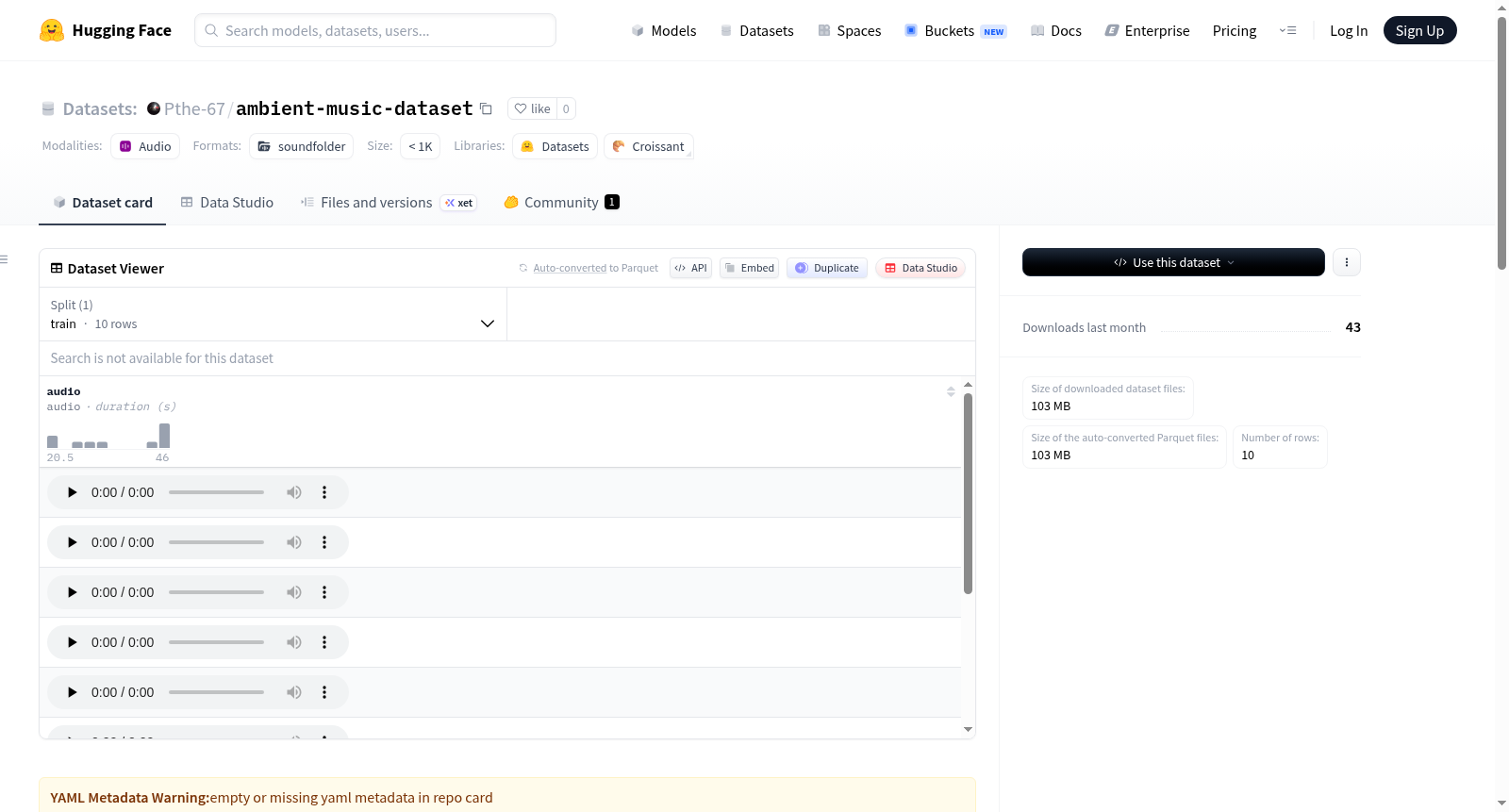Screen dimensions: 1509x812
Task: Select the soundfolder format tag
Action: coord(302,146)
